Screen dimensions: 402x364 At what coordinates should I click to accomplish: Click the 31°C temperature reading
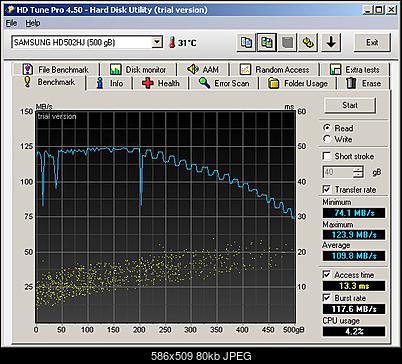pos(187,43)
